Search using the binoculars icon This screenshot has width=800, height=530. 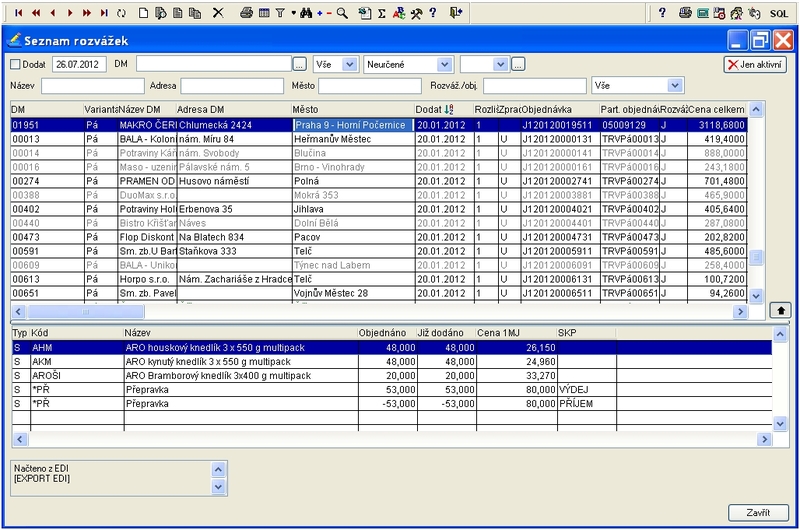point(304,12)
